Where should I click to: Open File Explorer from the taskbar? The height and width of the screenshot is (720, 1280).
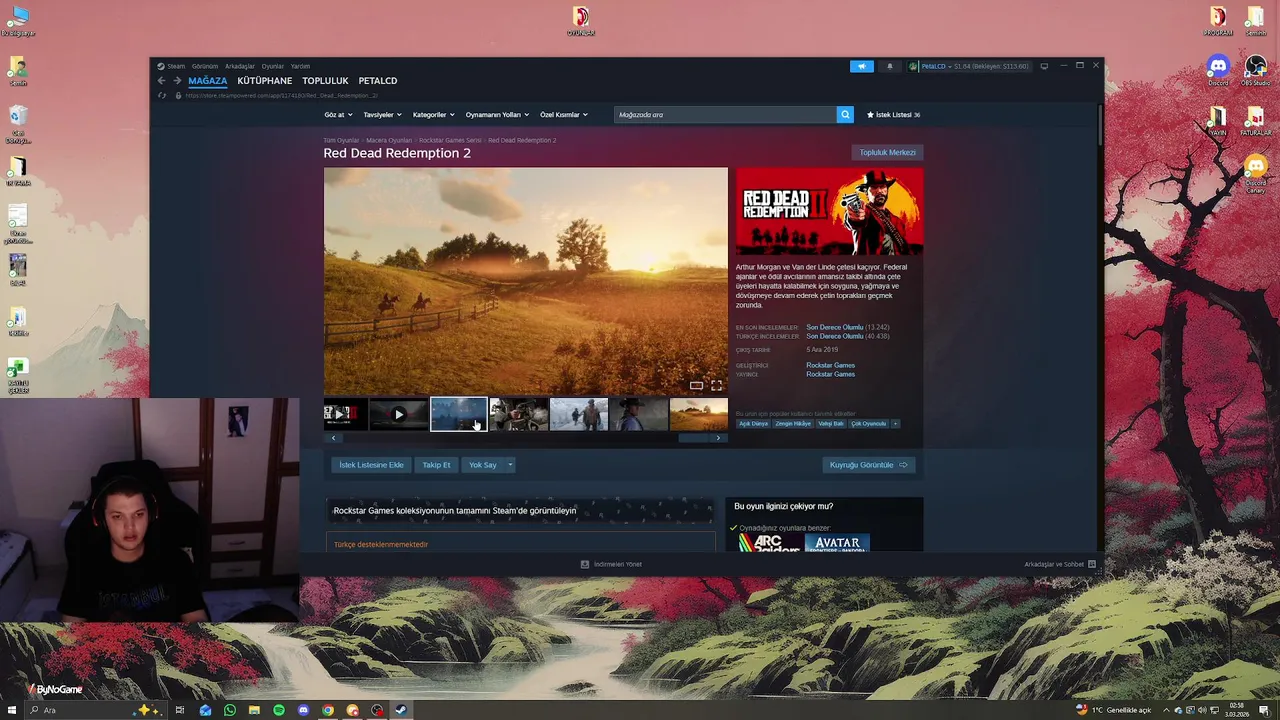coord(254,710)
